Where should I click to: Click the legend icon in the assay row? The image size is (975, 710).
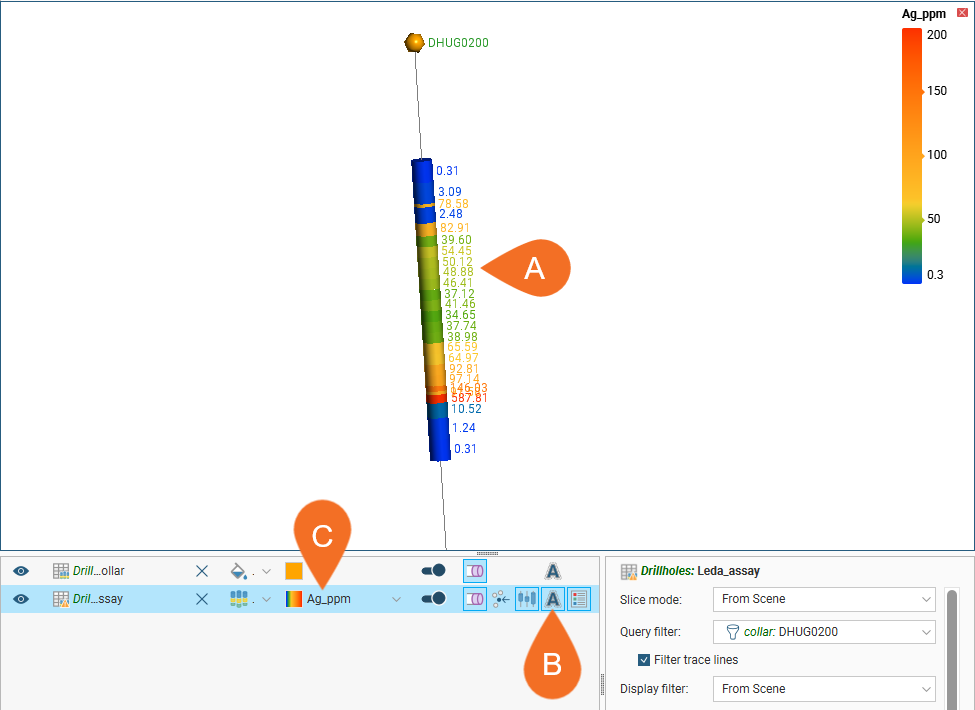coord(578,599)
